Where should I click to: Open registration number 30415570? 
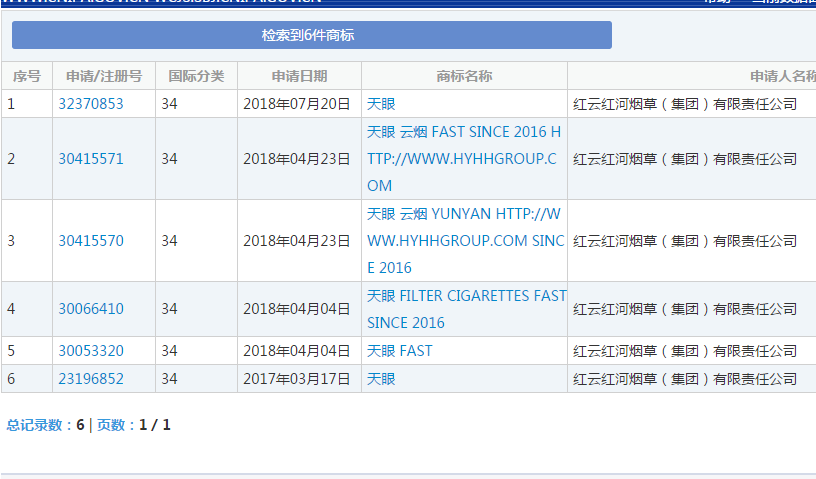[91, 241]
